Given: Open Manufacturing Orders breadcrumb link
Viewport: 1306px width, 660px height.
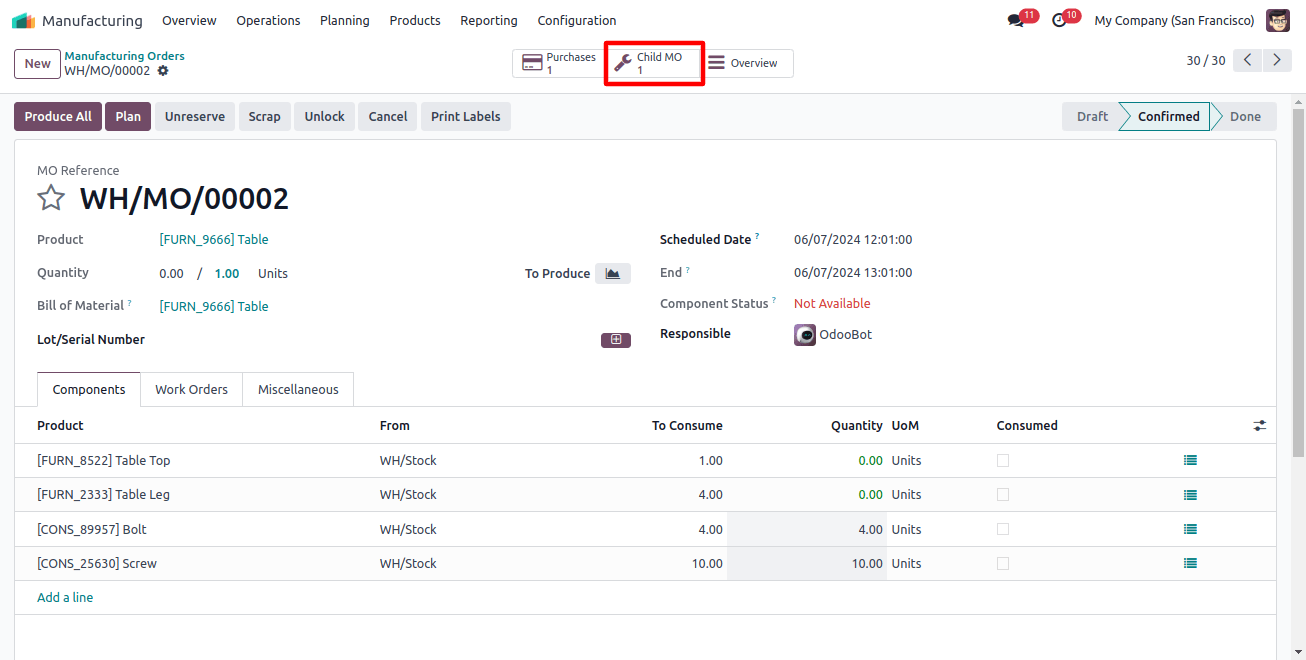Looking at the screenshot, I should (124, 56).
